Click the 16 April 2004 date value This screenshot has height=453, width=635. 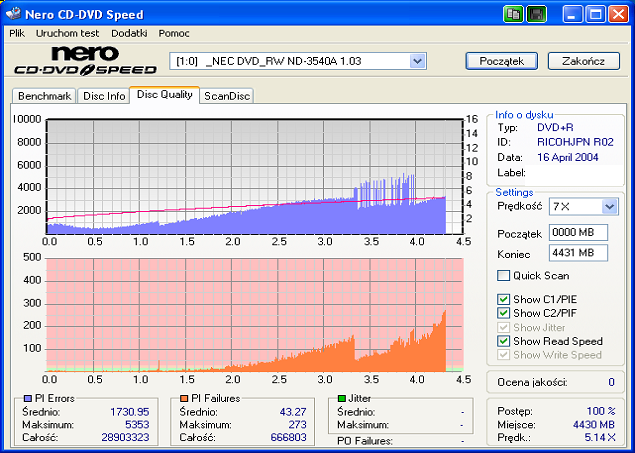(568, 157)
